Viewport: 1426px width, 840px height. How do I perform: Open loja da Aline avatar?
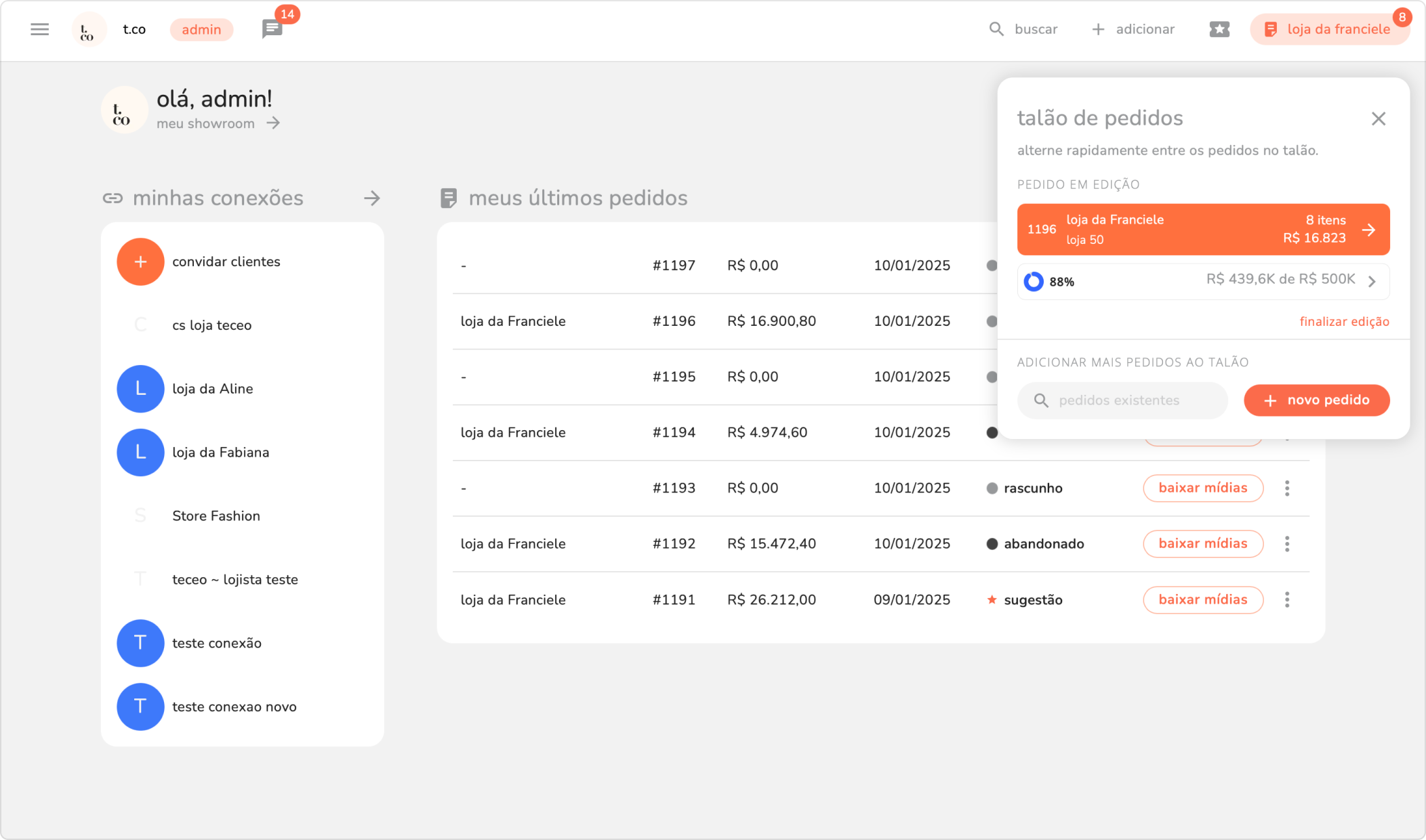point(140,389)
